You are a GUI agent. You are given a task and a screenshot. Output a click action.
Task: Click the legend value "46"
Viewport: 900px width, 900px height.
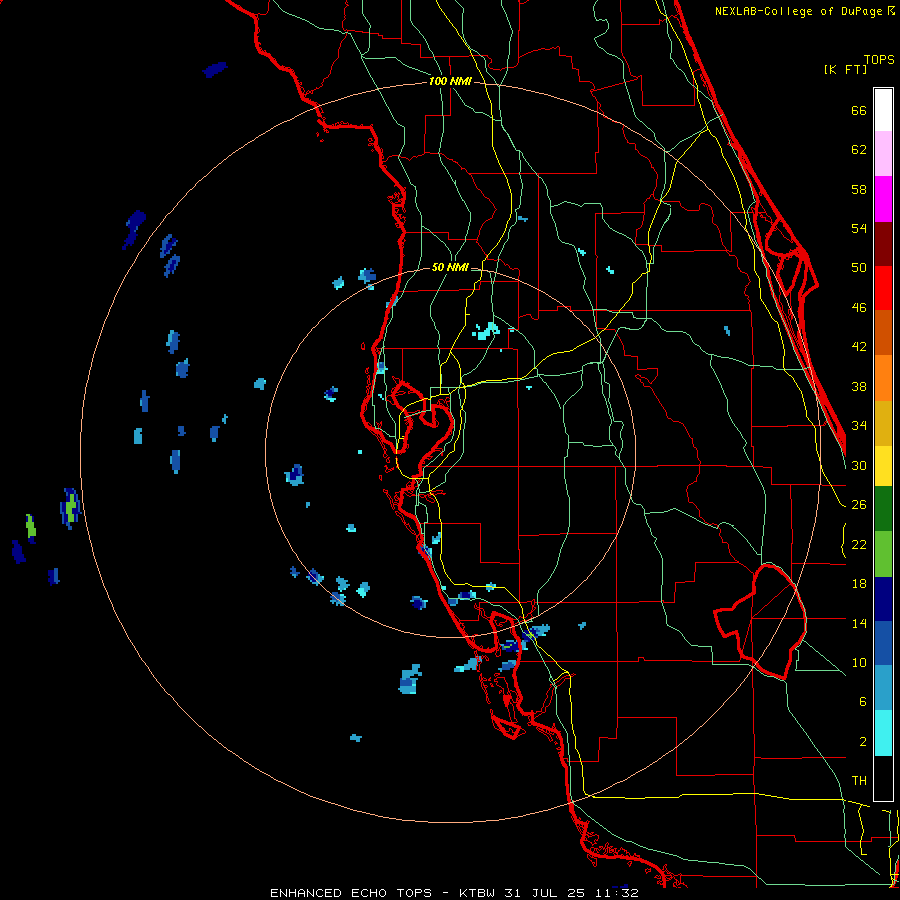point(859,308)
